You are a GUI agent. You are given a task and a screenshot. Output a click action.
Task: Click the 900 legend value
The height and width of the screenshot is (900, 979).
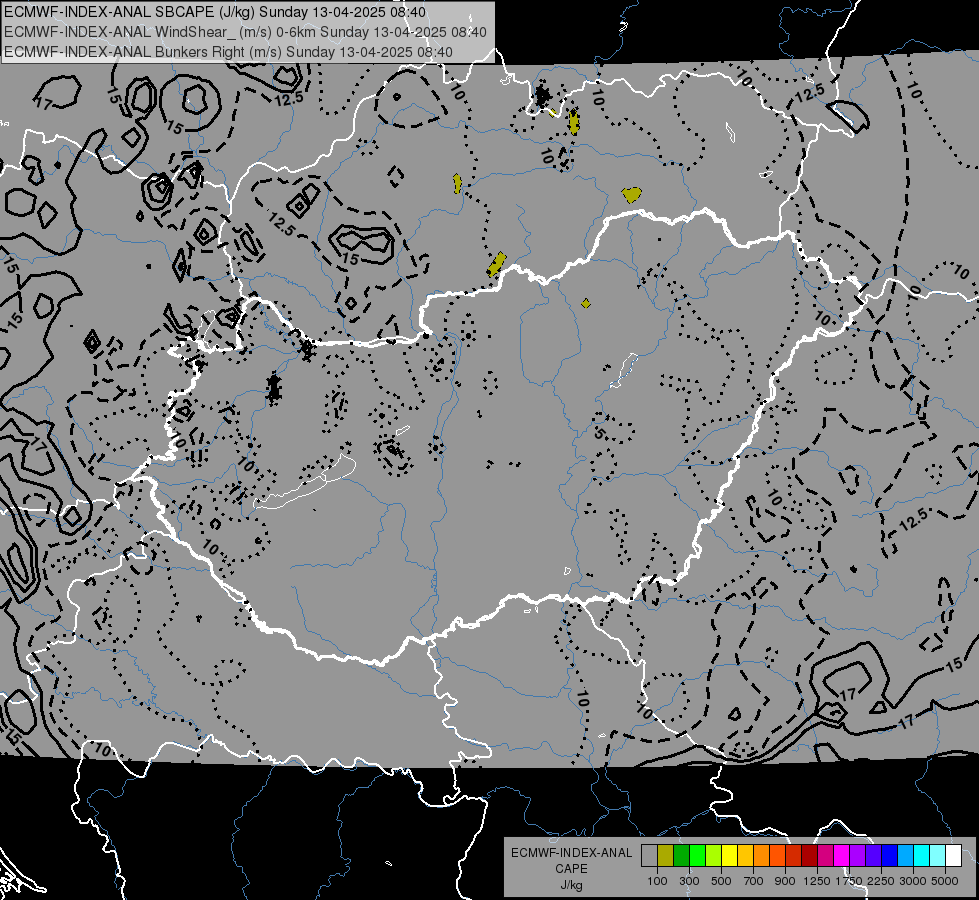[x=785, y=881]
